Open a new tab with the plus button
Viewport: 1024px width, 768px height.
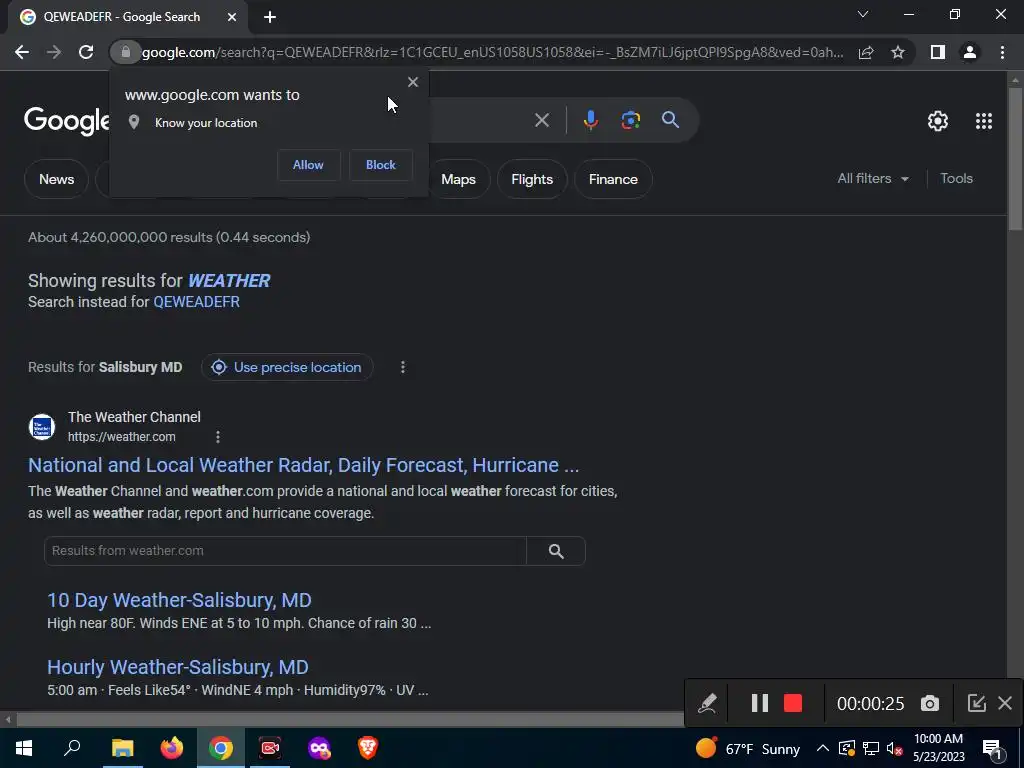pyautogui.click(x=270, y=17)
